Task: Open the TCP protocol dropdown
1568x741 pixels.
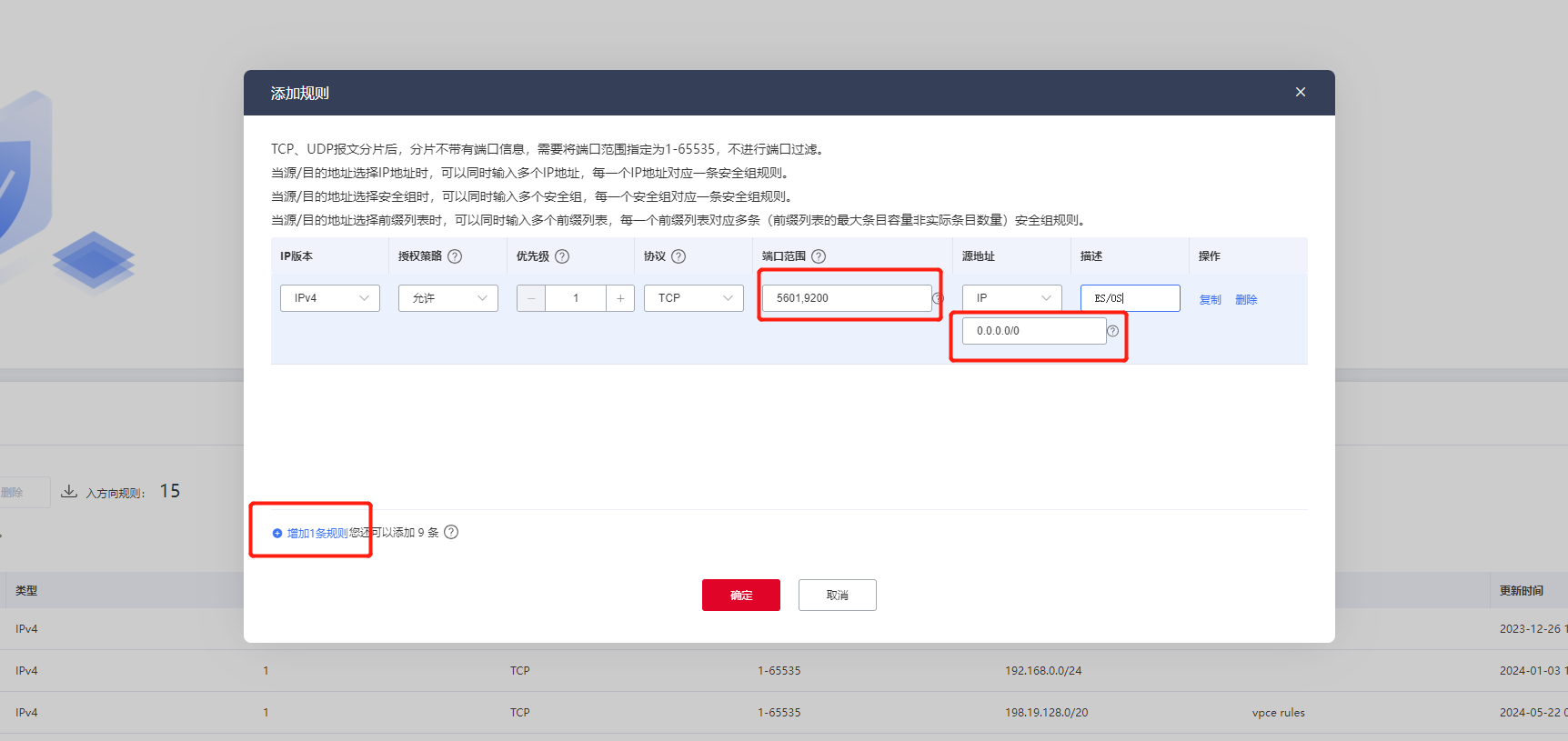Action: [693, 298]
